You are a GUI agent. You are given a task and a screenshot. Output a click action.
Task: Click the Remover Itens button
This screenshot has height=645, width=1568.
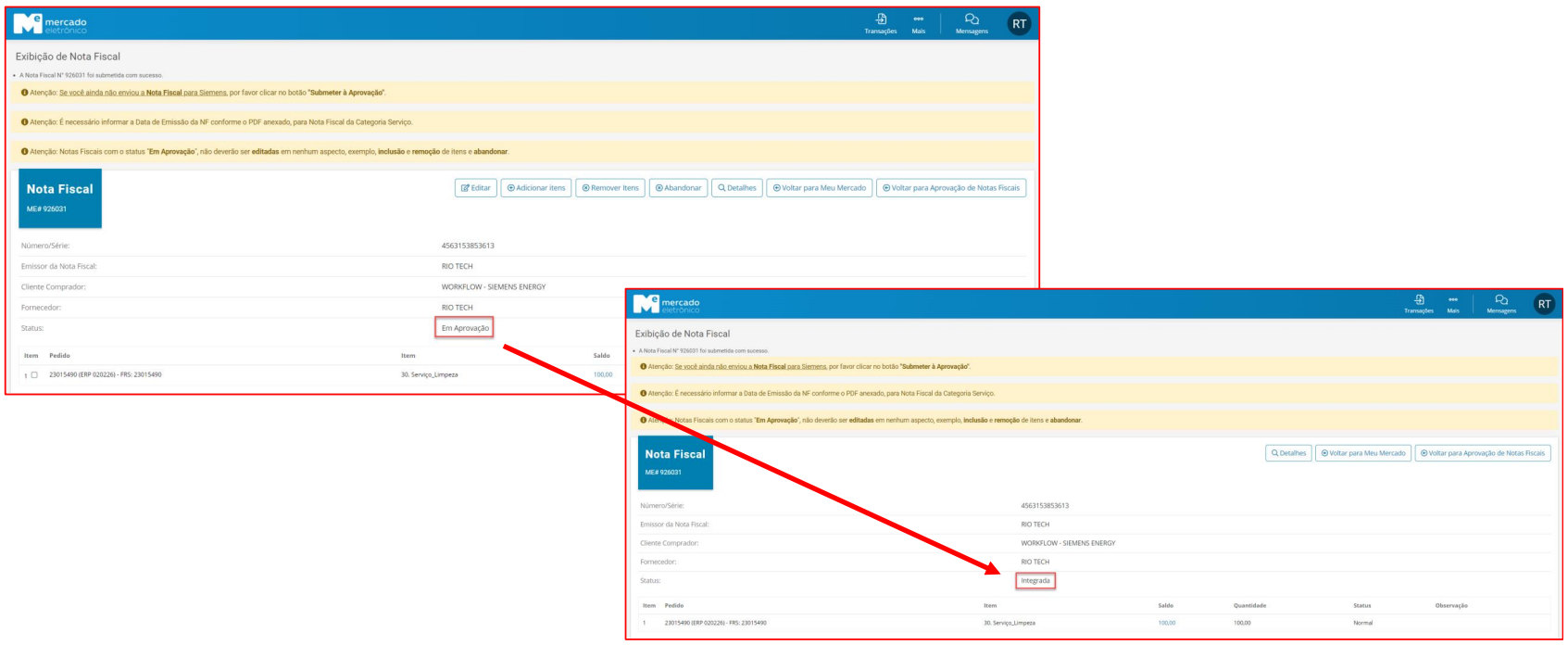[610, 188]
